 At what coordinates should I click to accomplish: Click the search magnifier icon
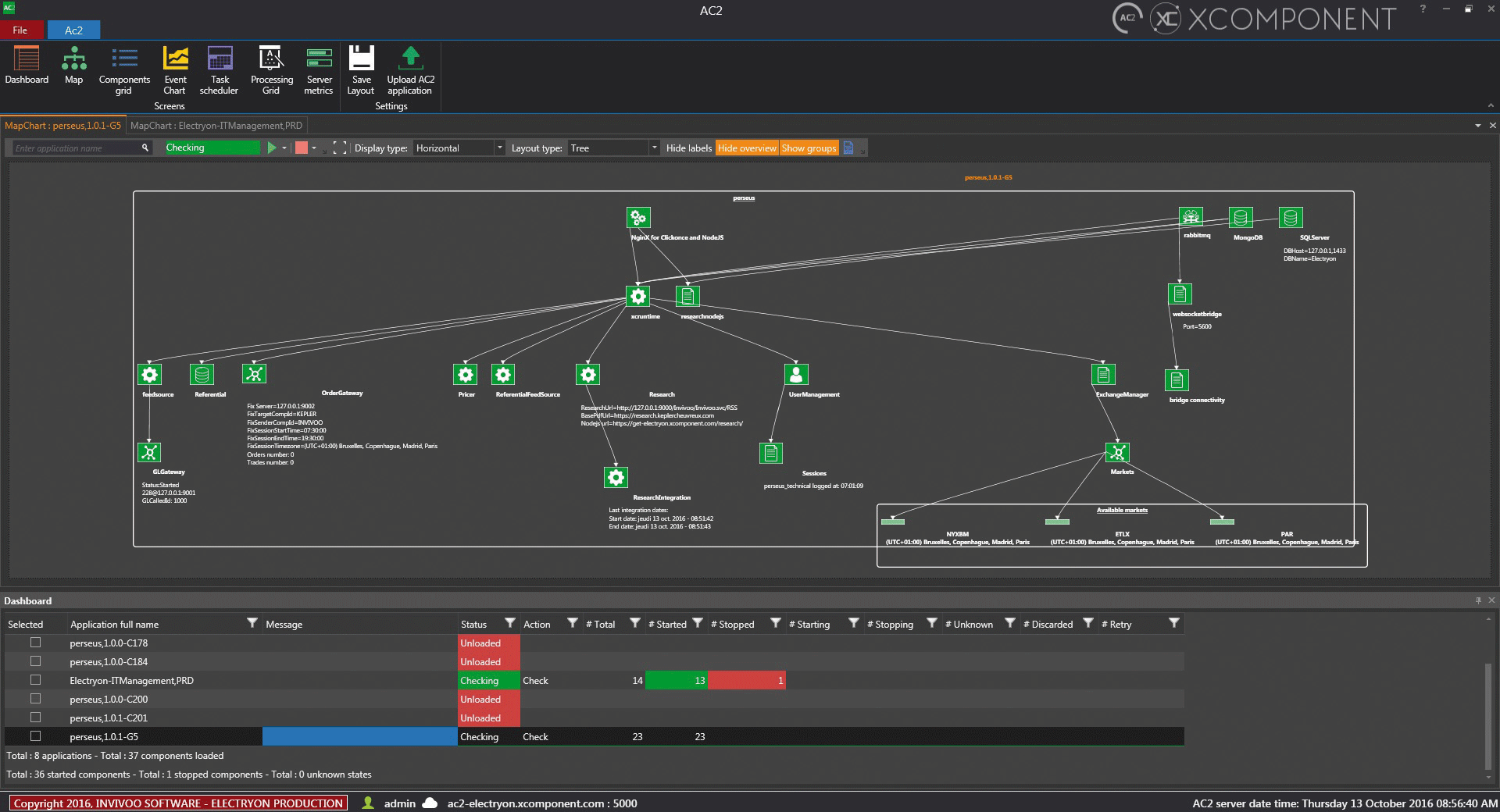coord(145,148)
